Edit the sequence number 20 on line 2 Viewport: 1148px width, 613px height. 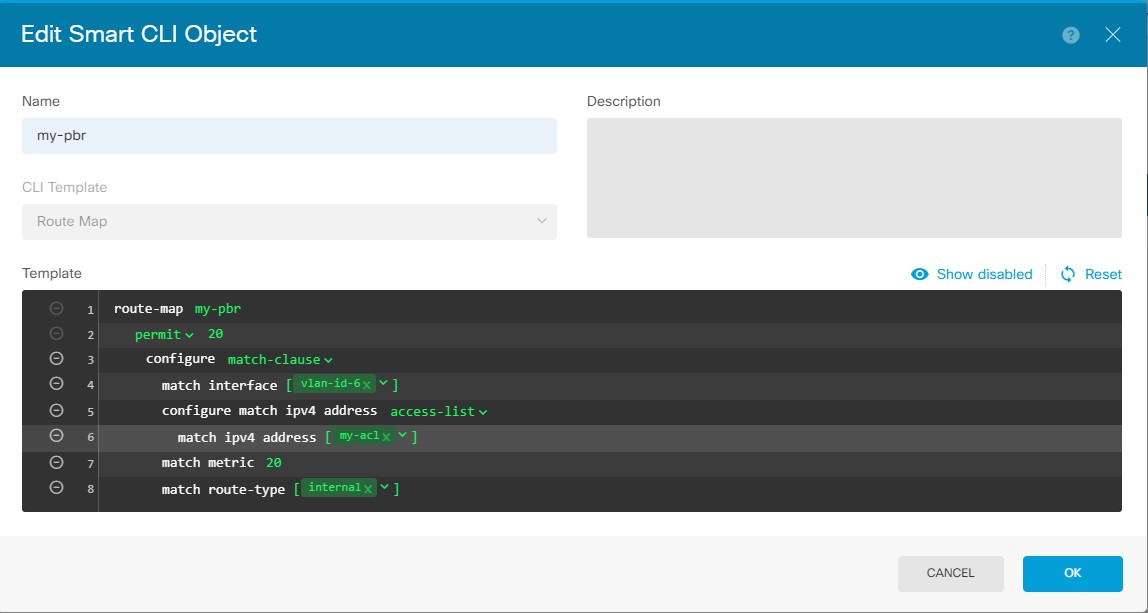[215, 334]
